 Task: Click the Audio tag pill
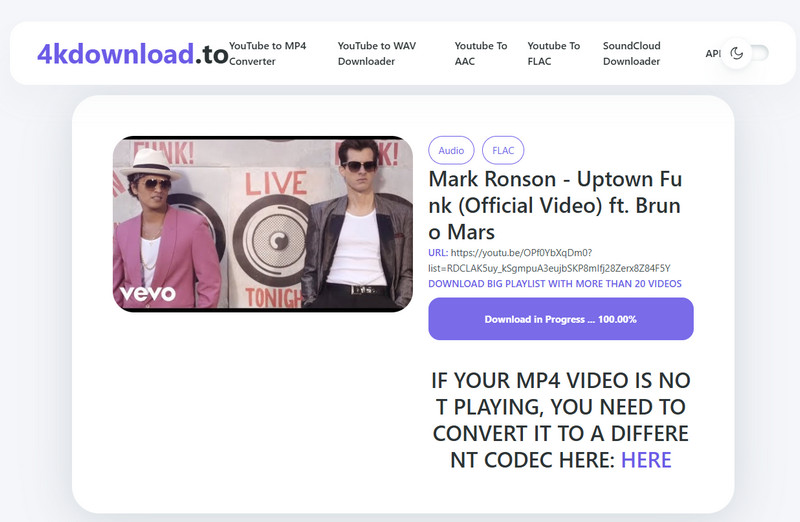[x=451, y=151]
